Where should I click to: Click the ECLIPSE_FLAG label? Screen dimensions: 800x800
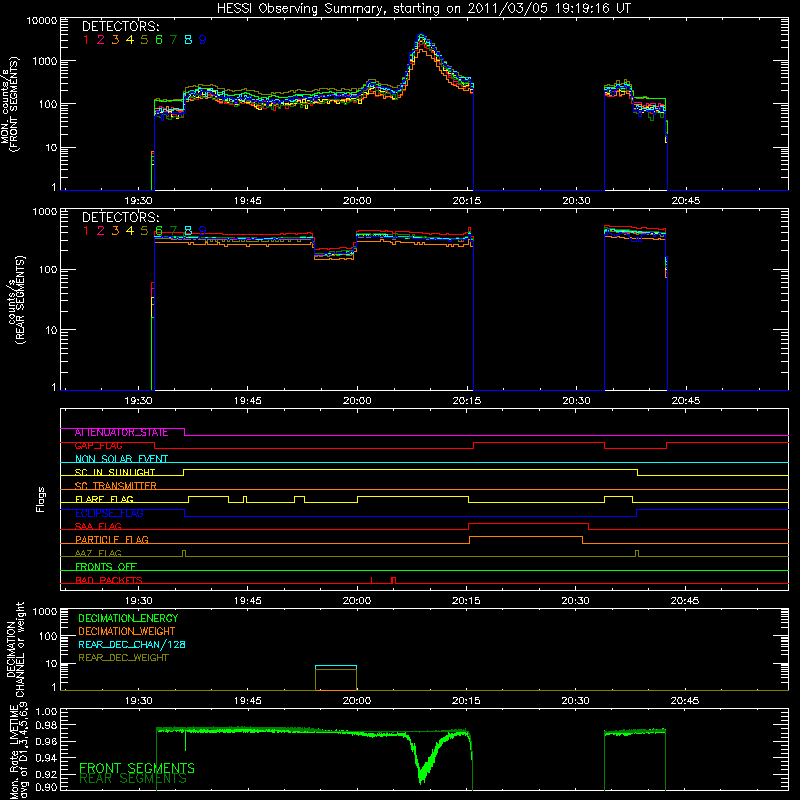click(109, 513)
